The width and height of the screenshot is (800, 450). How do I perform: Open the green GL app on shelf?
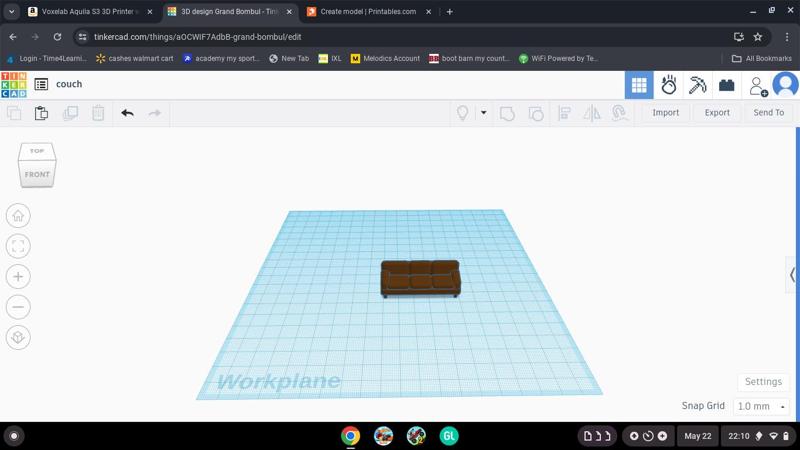point(449,436)
